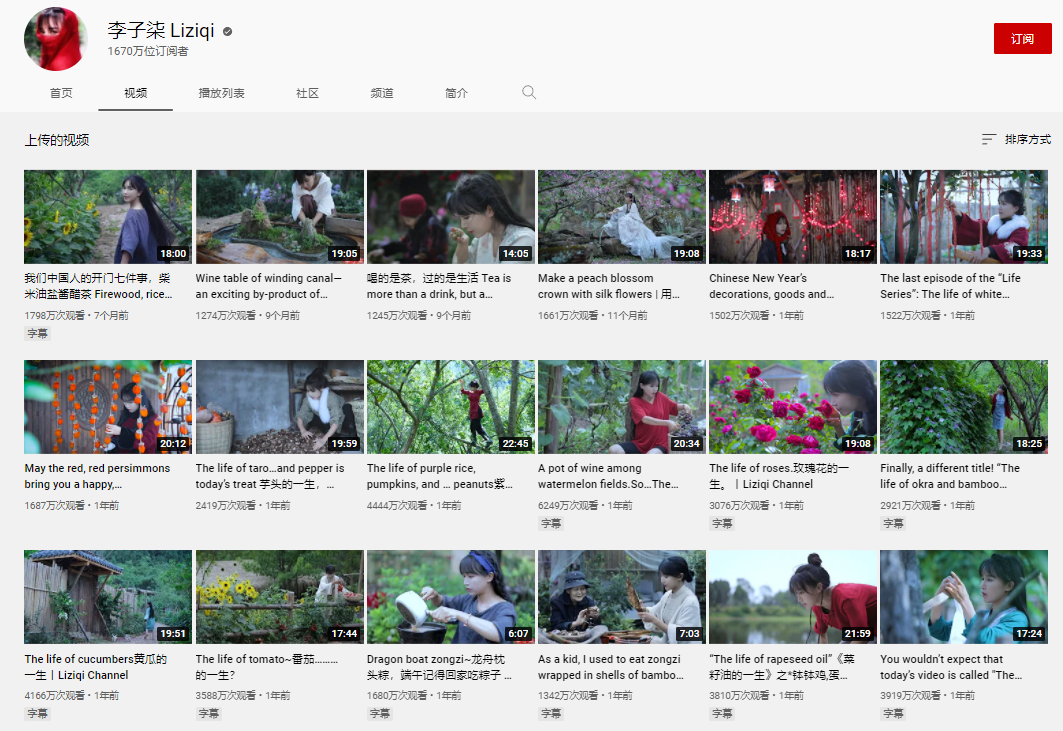Open the 社区 community tab
This screenshot has width=1063, height=731.
pyautogui.click(x=307, y=93)
